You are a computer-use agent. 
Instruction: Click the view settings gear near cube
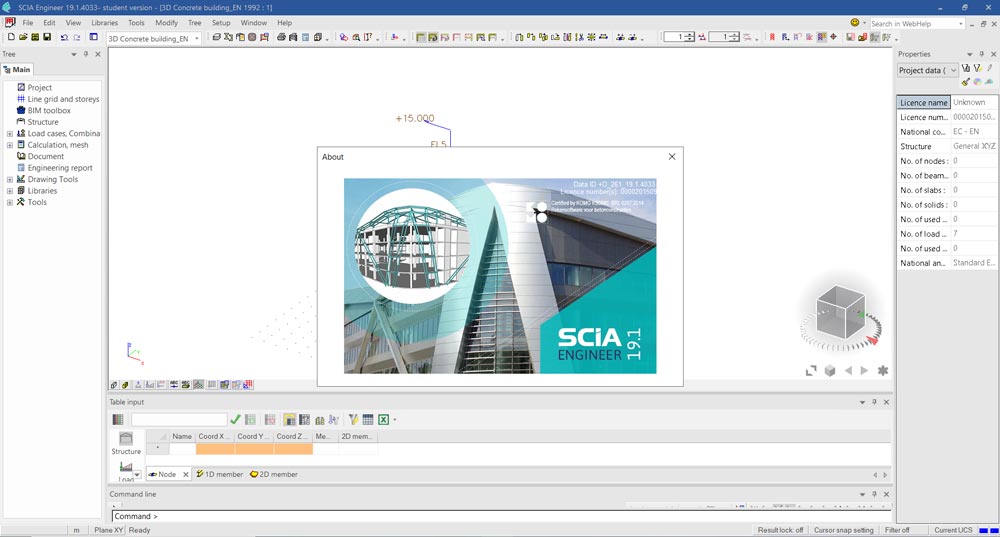tap(883, 371)
